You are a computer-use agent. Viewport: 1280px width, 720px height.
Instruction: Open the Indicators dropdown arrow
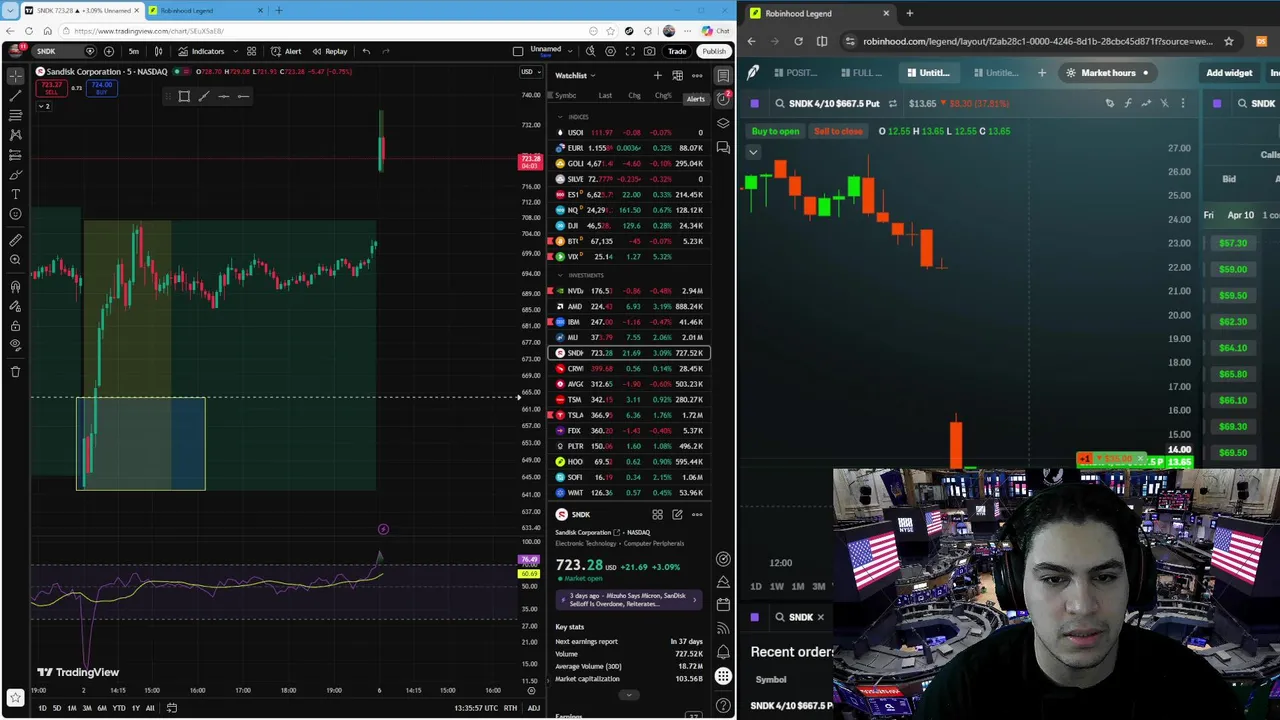[x=234, y=51]
